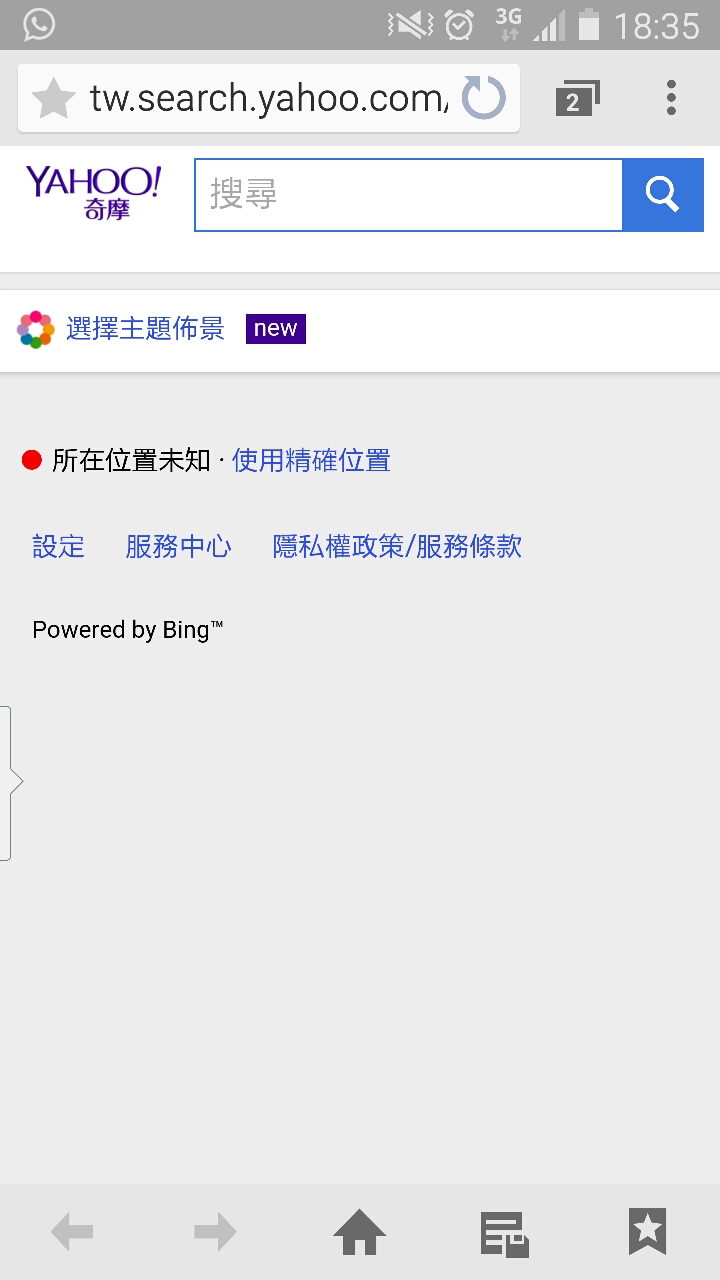Image resolution: width=720 pixels, height=1280 pixels.
Task: Tap the home icon in bottom bar
Action: [360, 1232]
